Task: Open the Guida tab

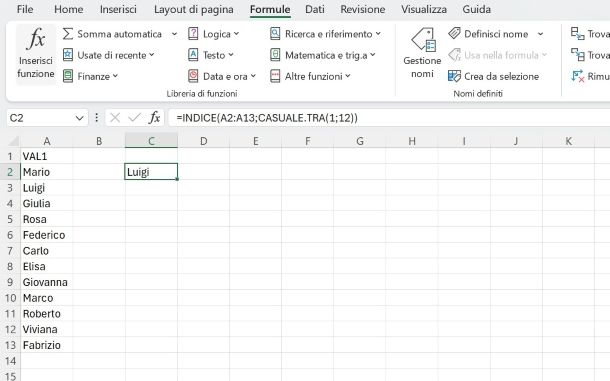Action: [x=477, y=9]
